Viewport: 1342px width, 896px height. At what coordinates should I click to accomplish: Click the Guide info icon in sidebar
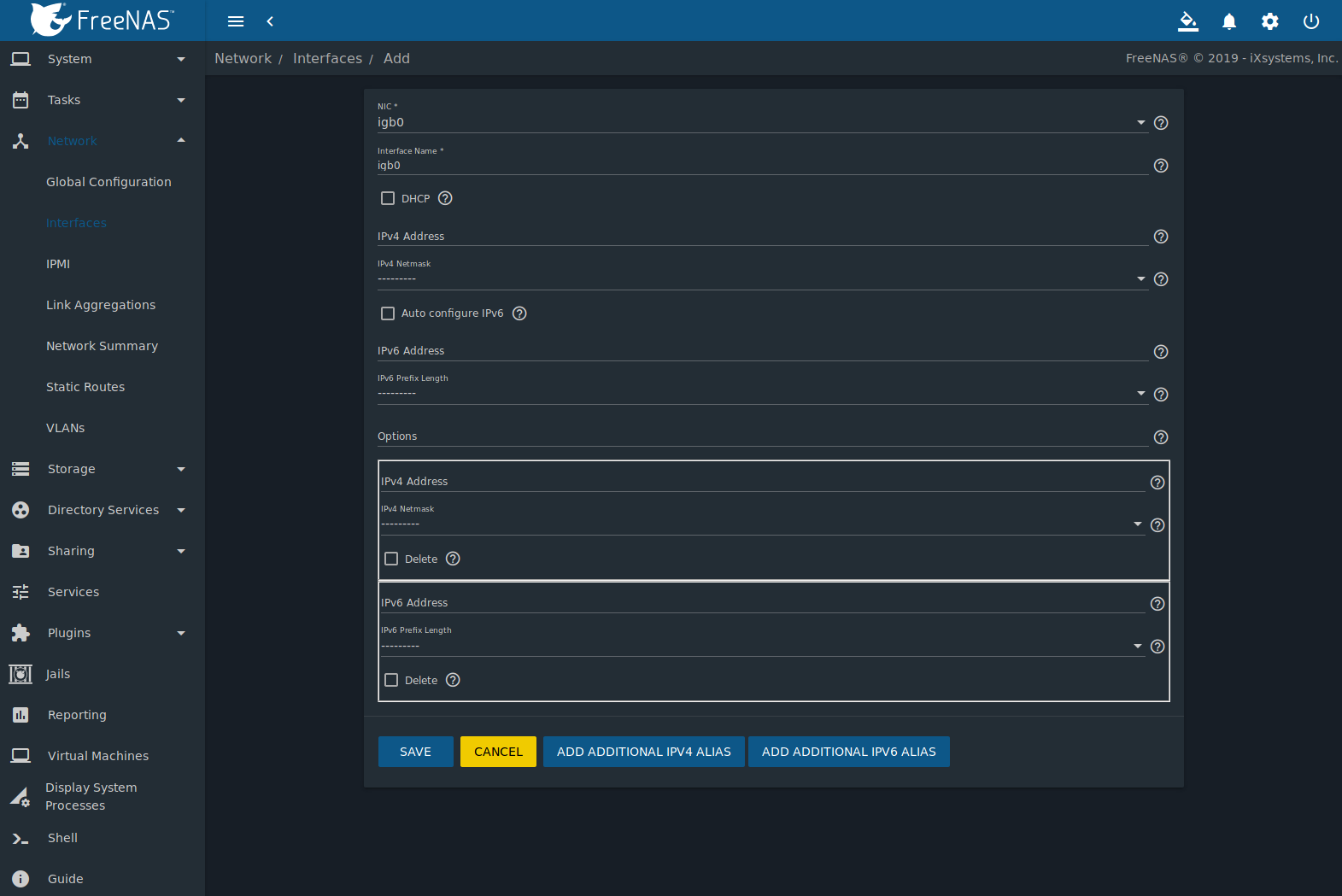tap(21, 879)
